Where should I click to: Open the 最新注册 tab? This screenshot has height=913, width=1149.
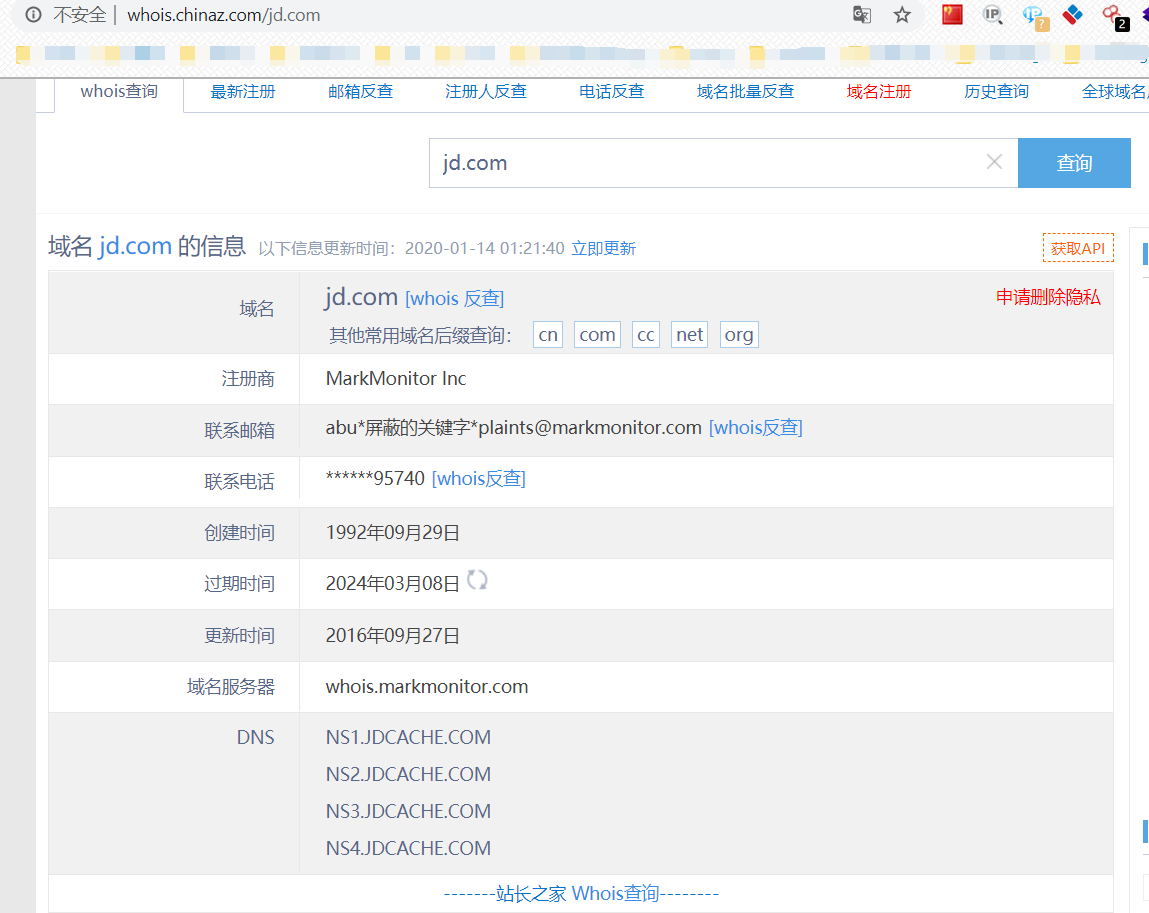[243, 92]
